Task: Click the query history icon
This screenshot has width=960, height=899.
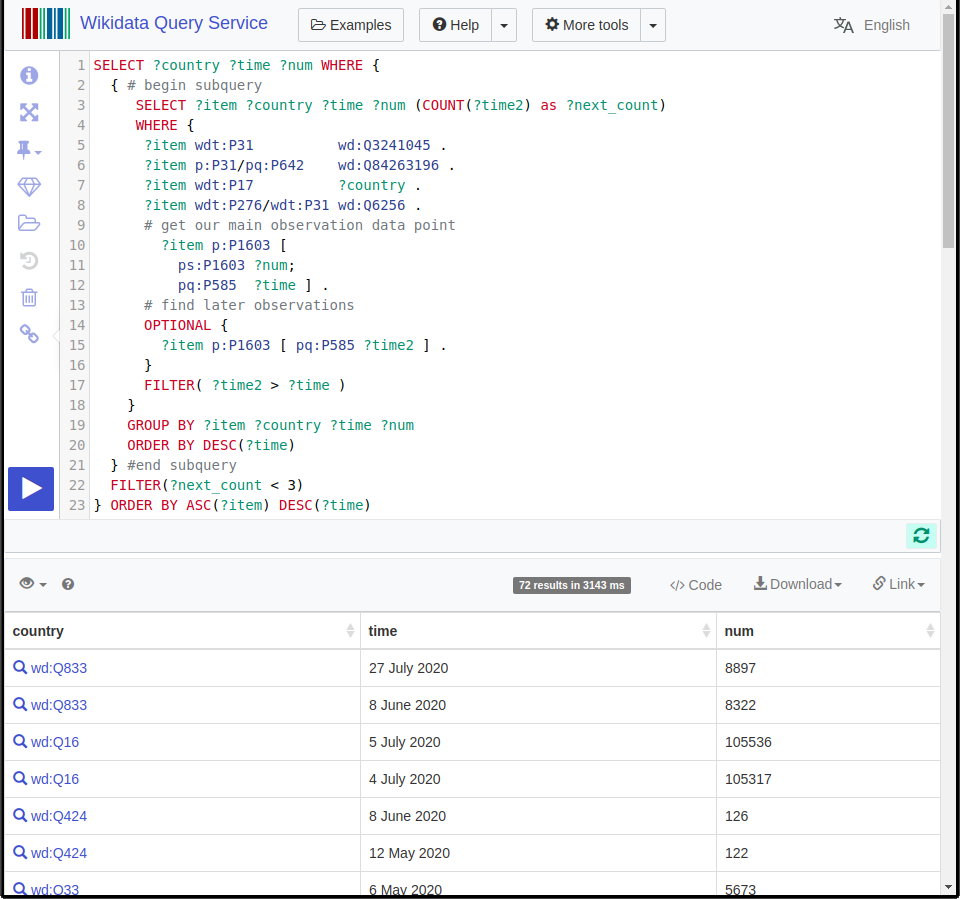Action: coord(29,260)
